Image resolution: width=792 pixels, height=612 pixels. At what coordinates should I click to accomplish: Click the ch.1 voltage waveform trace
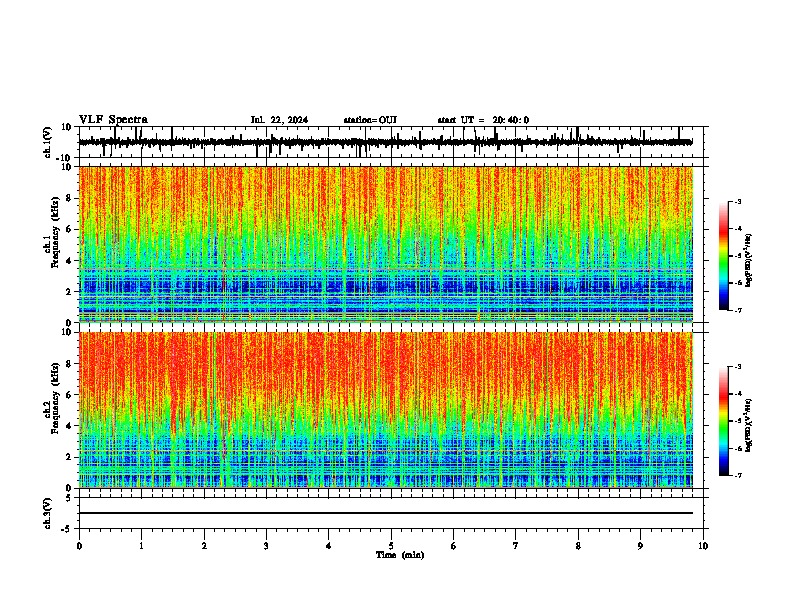pos(385,142)
